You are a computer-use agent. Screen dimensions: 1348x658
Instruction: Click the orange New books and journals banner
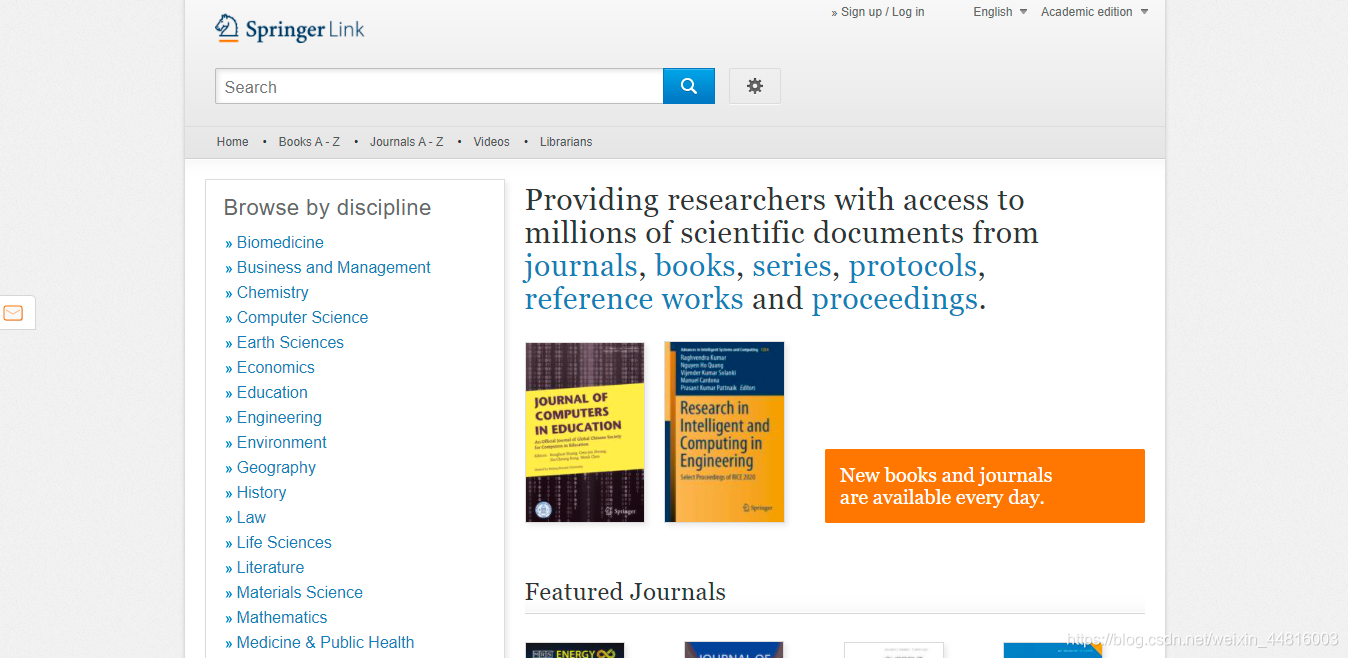(x=985, y=486)
